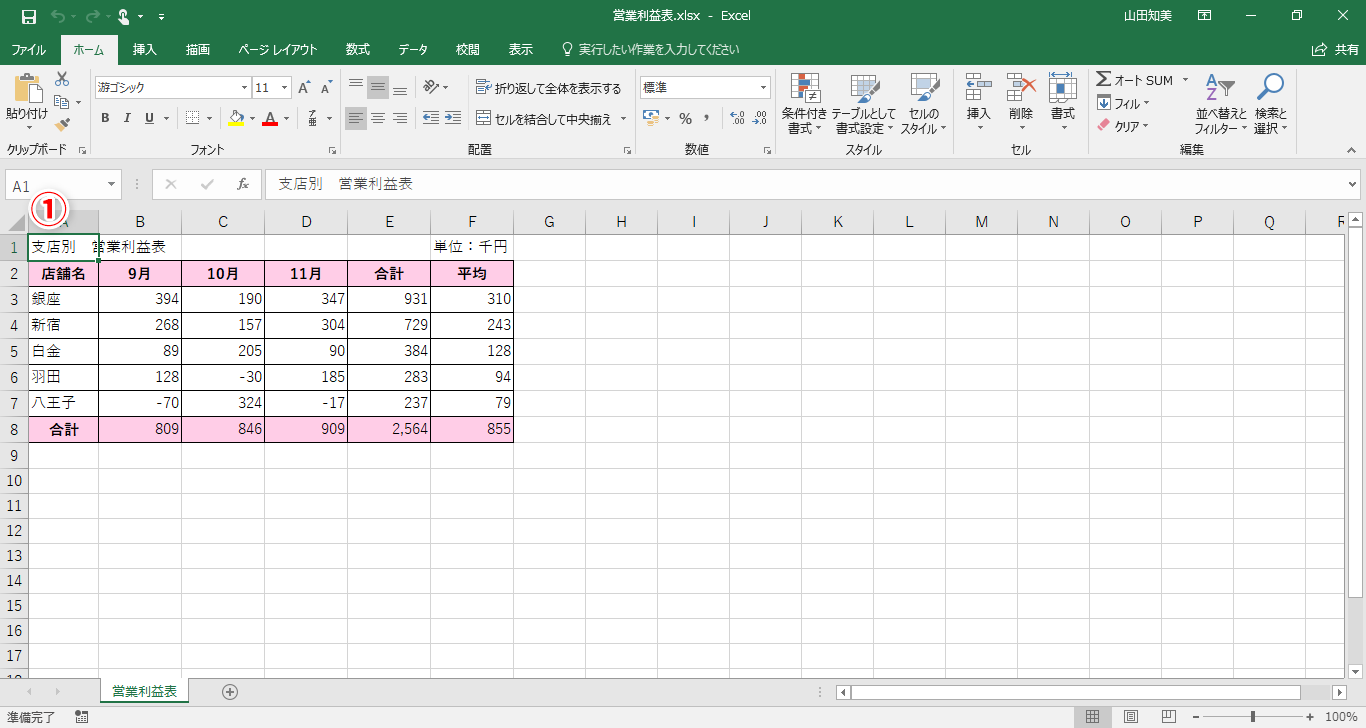
Task: Open the font name 游ゴシック dropdown
Action: click(x=242, y=88)
